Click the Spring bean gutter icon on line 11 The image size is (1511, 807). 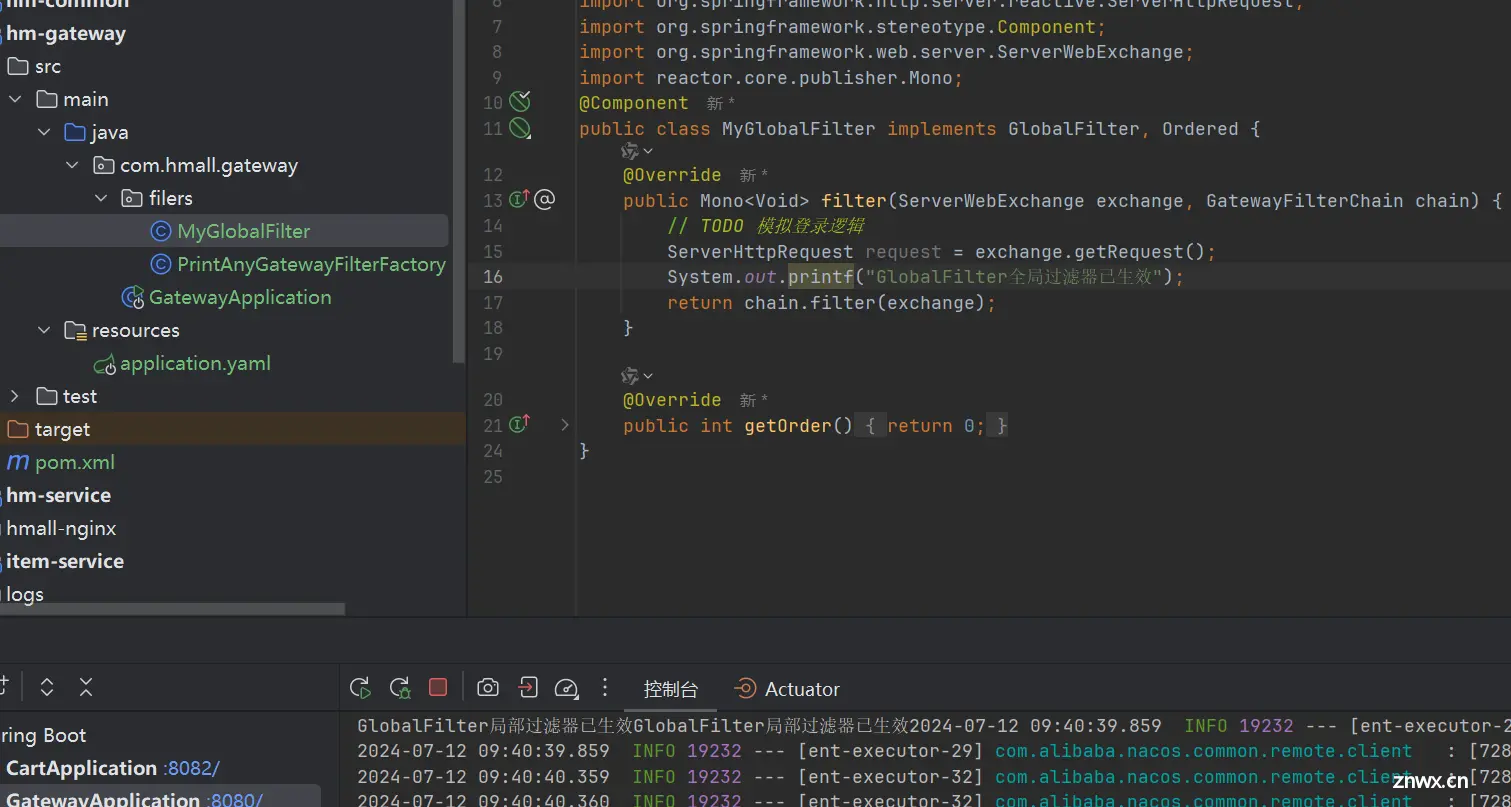(520, 128)
